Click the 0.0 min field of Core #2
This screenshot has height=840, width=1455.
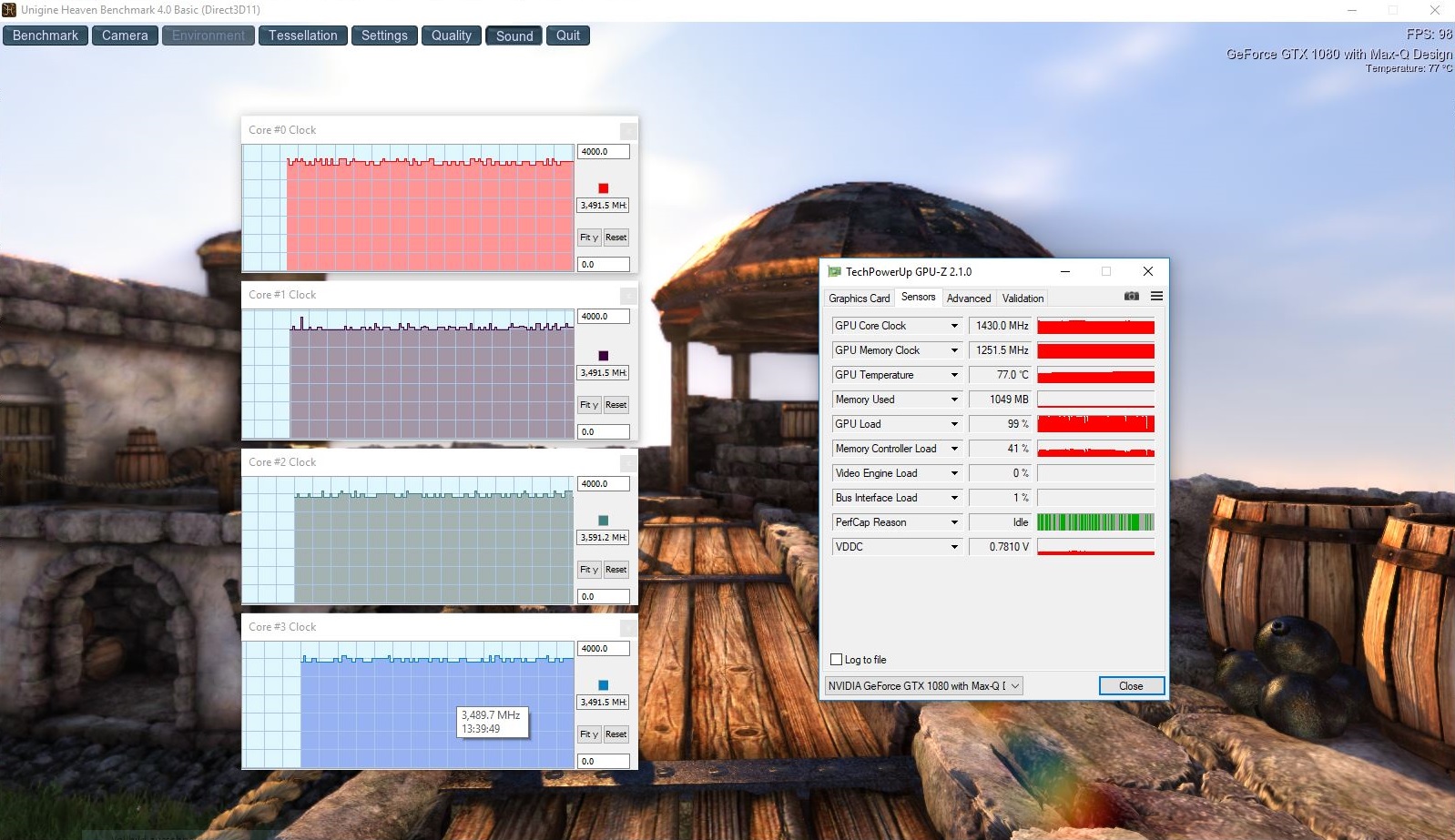click(604, 597)
